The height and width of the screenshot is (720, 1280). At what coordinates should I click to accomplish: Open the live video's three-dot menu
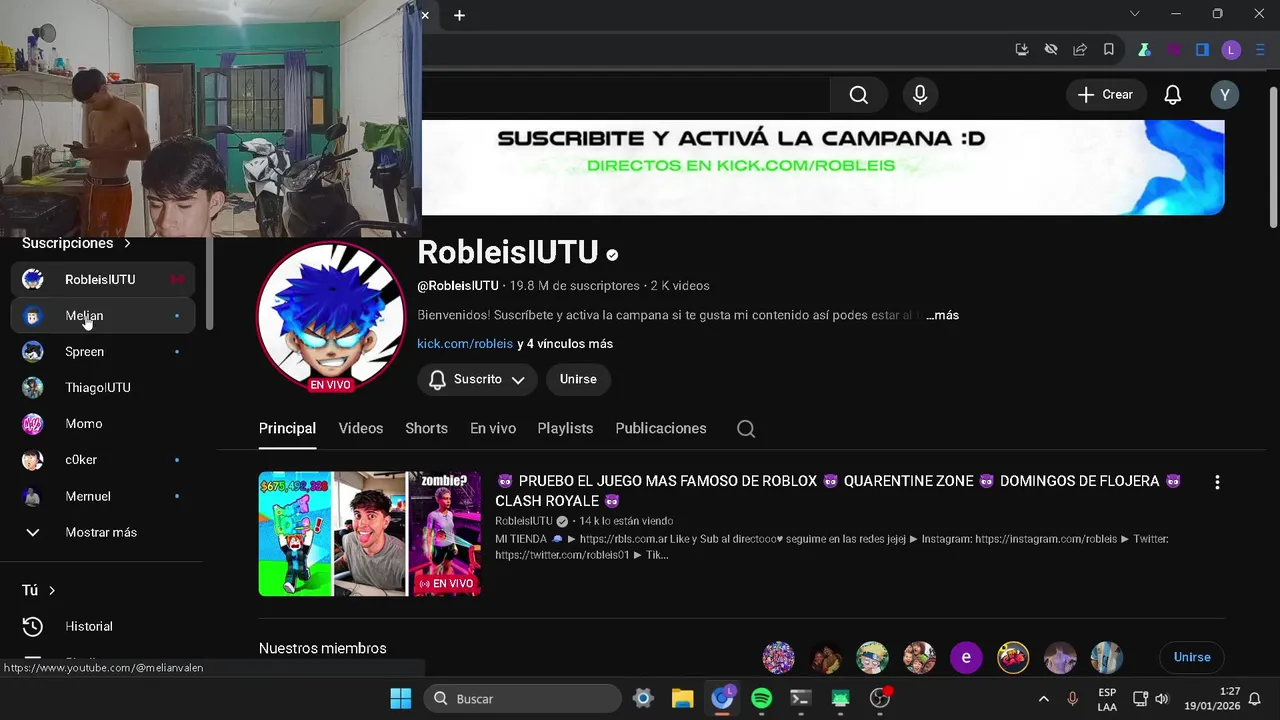coord(1217,482)
